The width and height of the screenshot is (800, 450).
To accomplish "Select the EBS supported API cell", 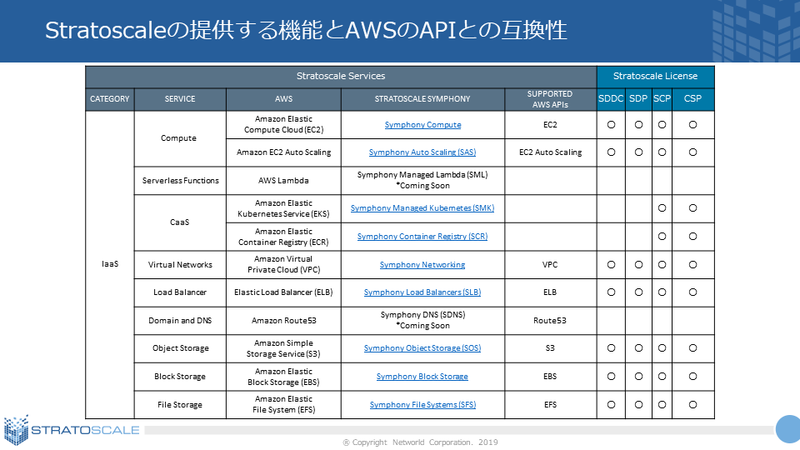I will pyautogui.click(x=551, y=376).
